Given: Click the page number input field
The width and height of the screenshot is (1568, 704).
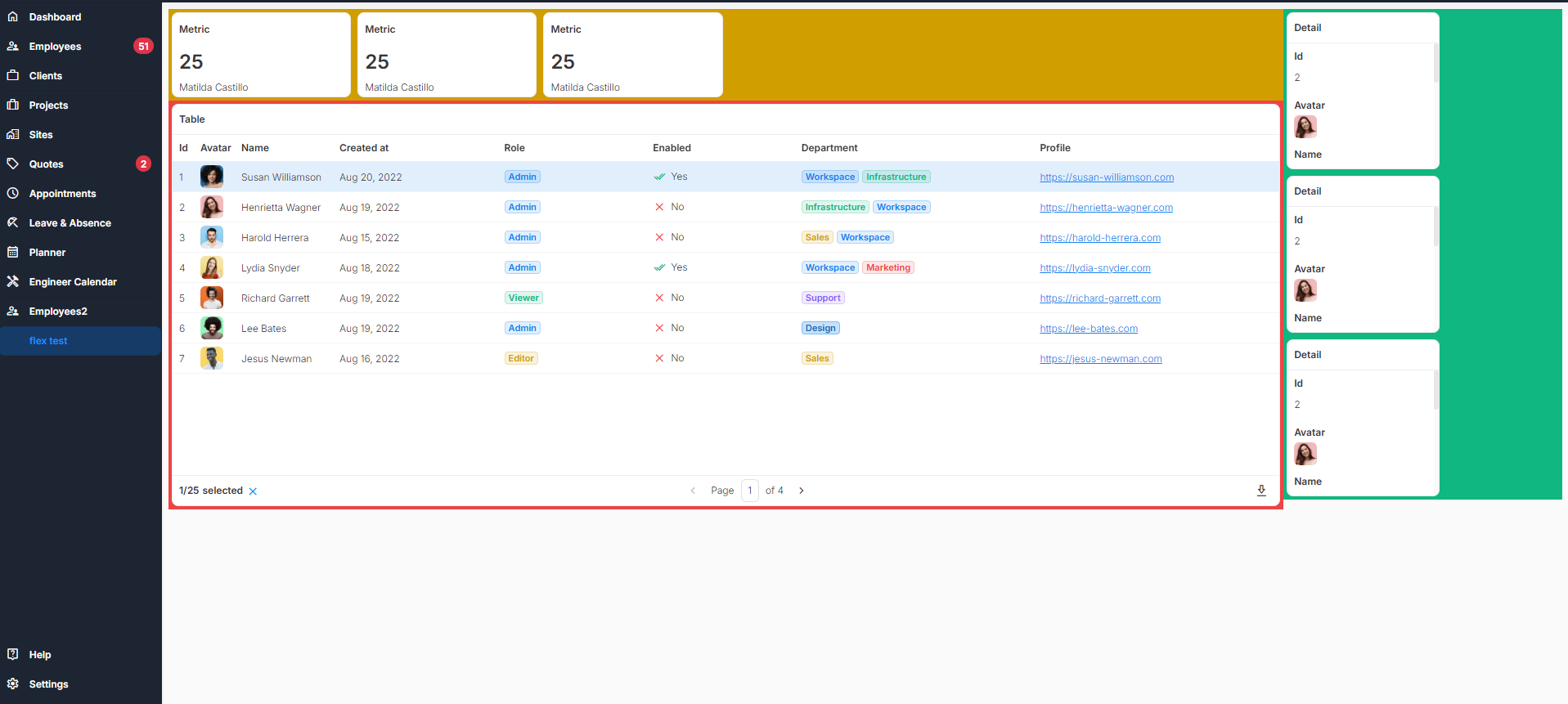Looking at the screenshot, I should pyautogui.click(x=749, y=491).
